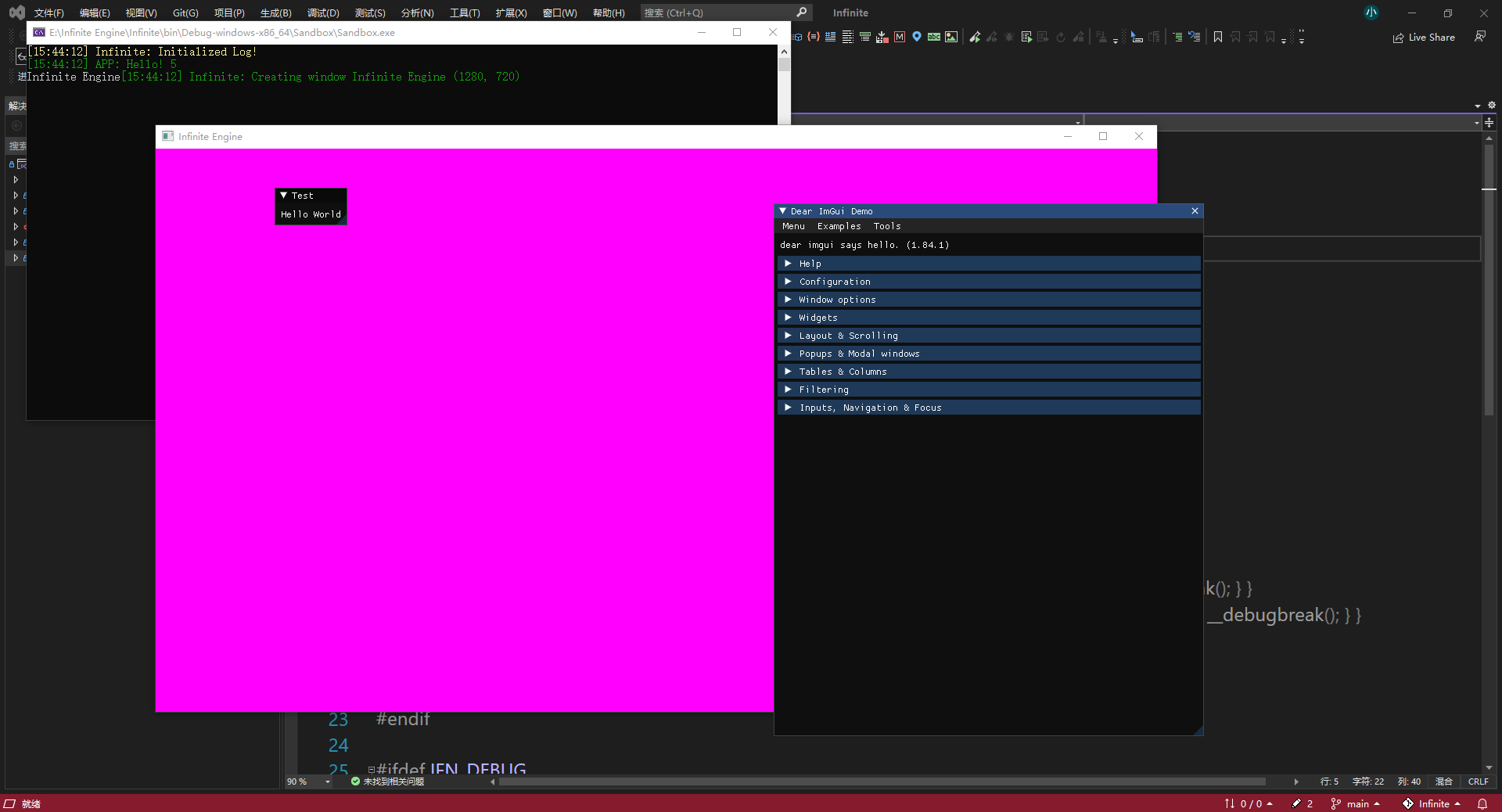Image resolution: width=1502 pixels, height=812 pixels.
Task: Open the ImGui Examples menu
Action: 839,226
